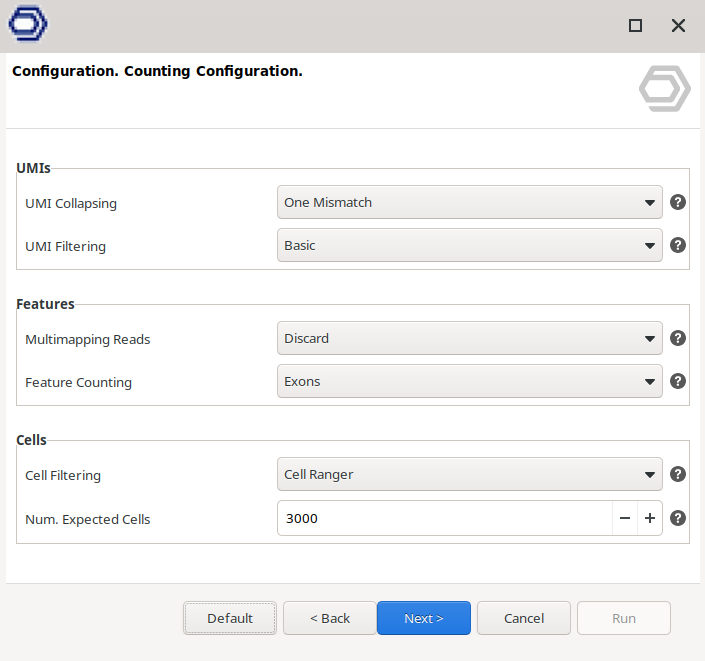The width and height of the screenshot is (705, 661).
Task: Click the Num. Expected Cells input field
Action: (x=444, y=518)
